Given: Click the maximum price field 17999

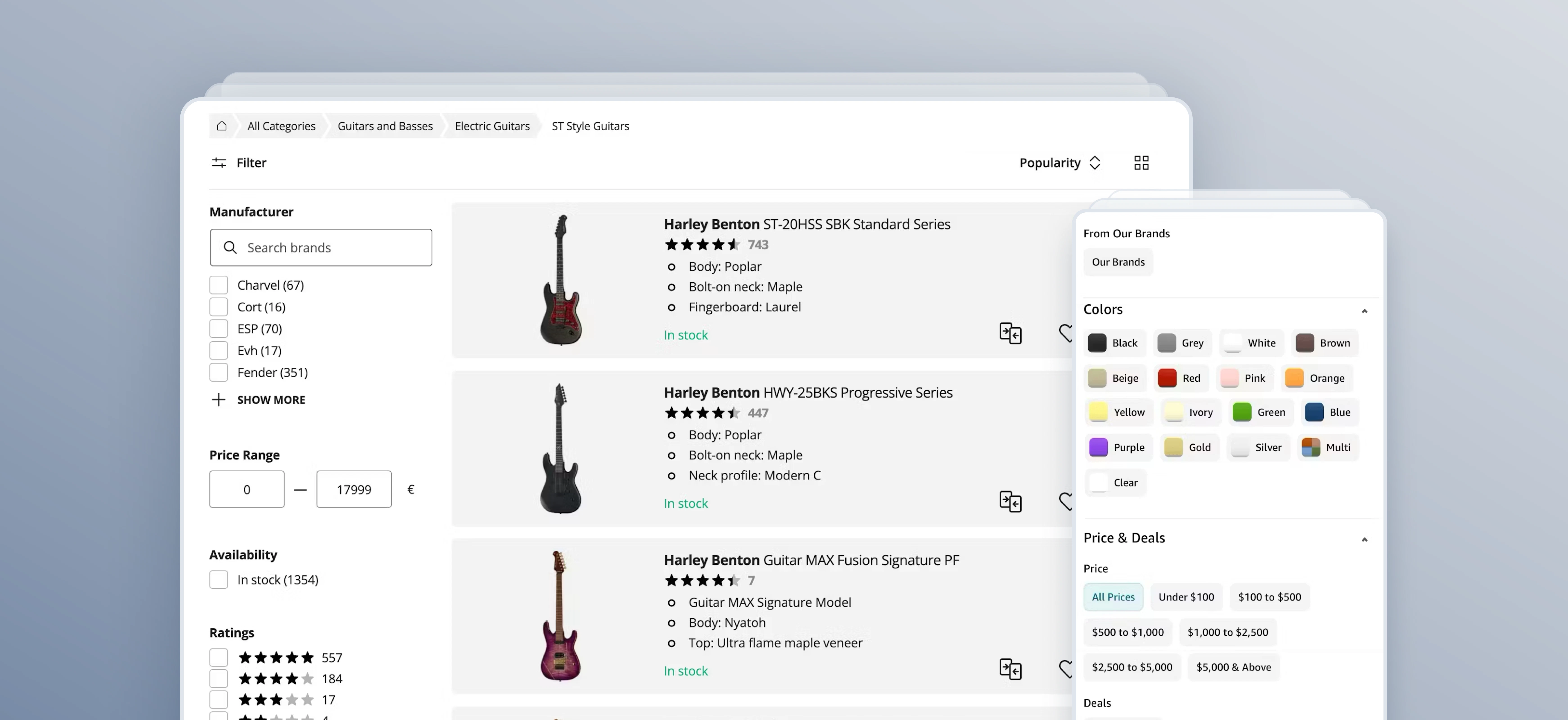Looking at the screenshot, I should tap(354, 489).
